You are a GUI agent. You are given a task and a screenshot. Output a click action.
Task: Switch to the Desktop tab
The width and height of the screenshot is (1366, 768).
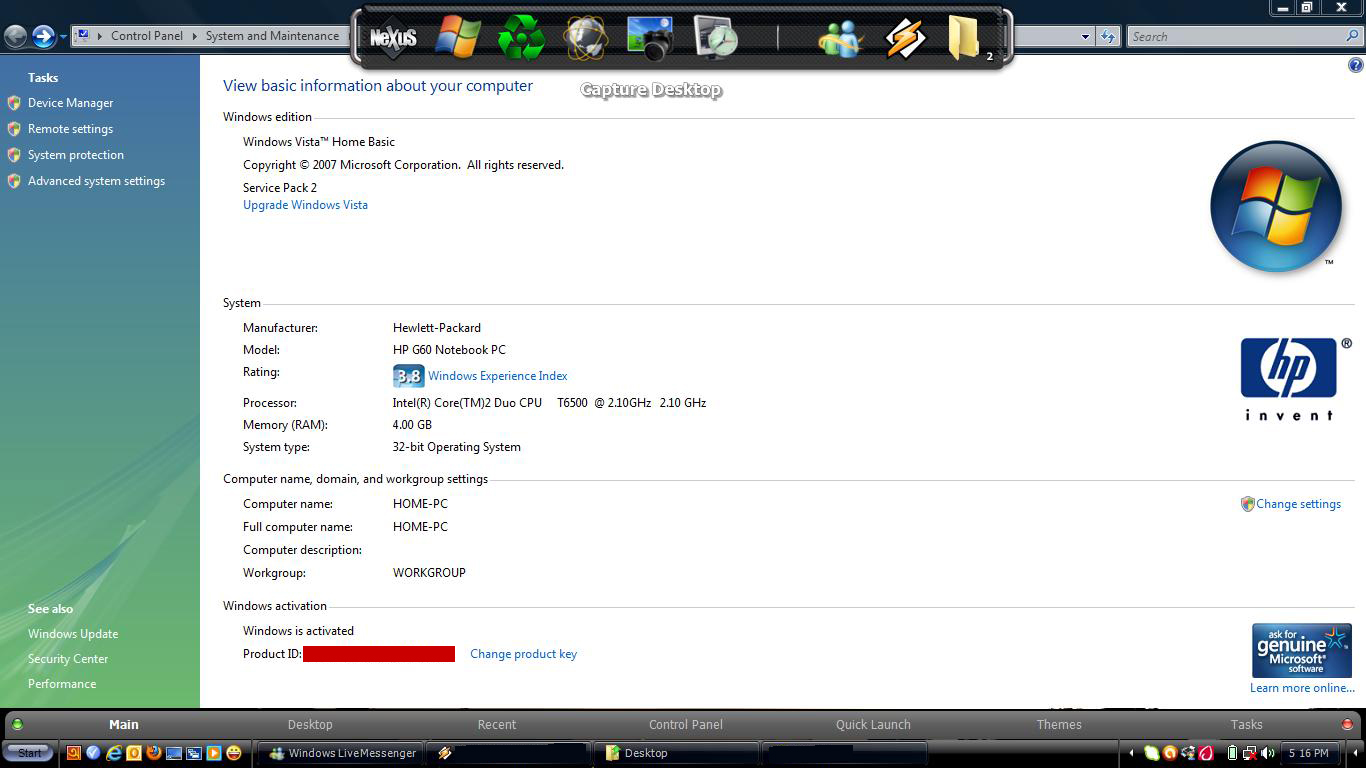tap(310, 725)
